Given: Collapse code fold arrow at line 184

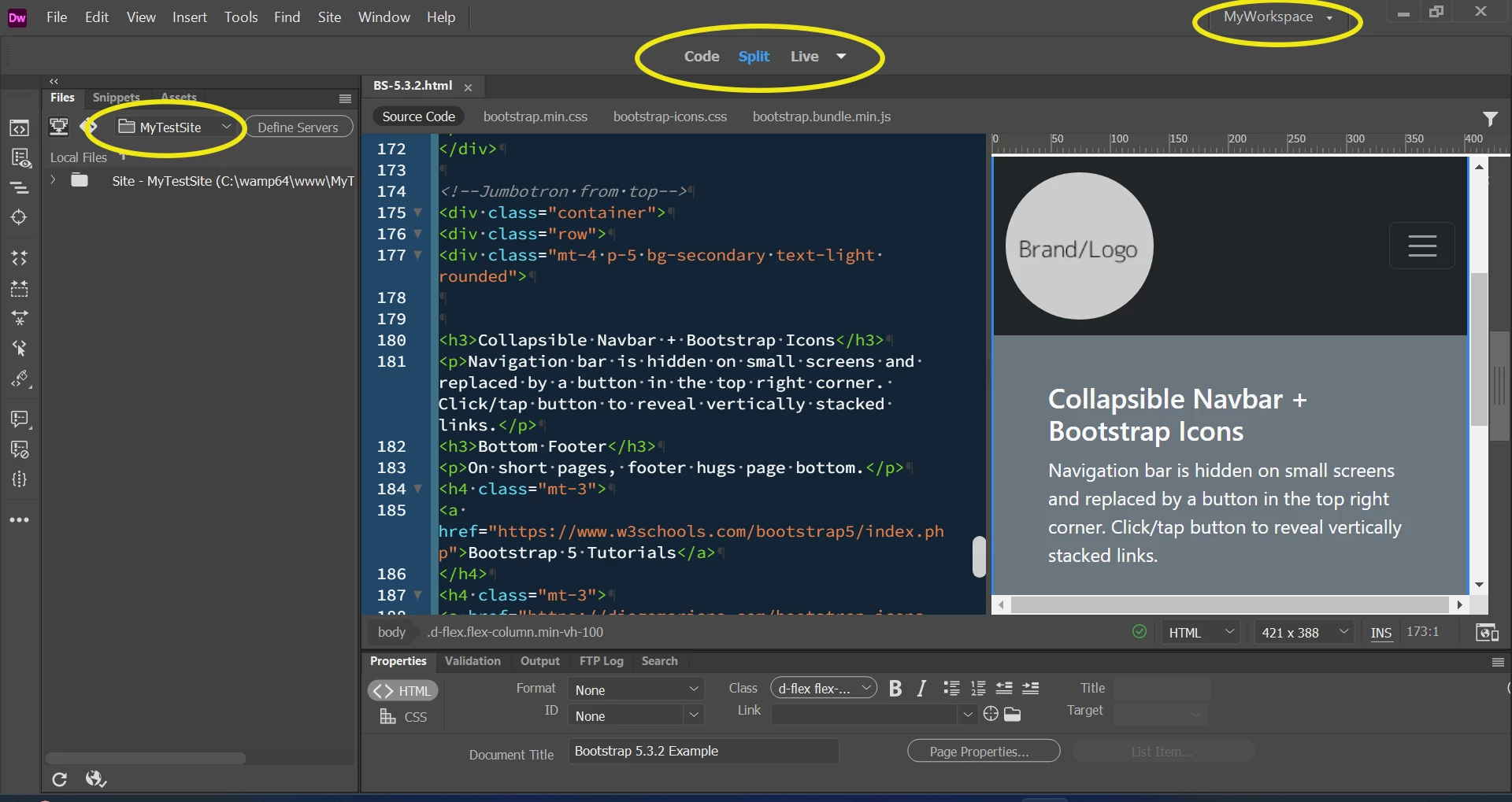Looking at the screenshot, I should [x=418, y=489].
